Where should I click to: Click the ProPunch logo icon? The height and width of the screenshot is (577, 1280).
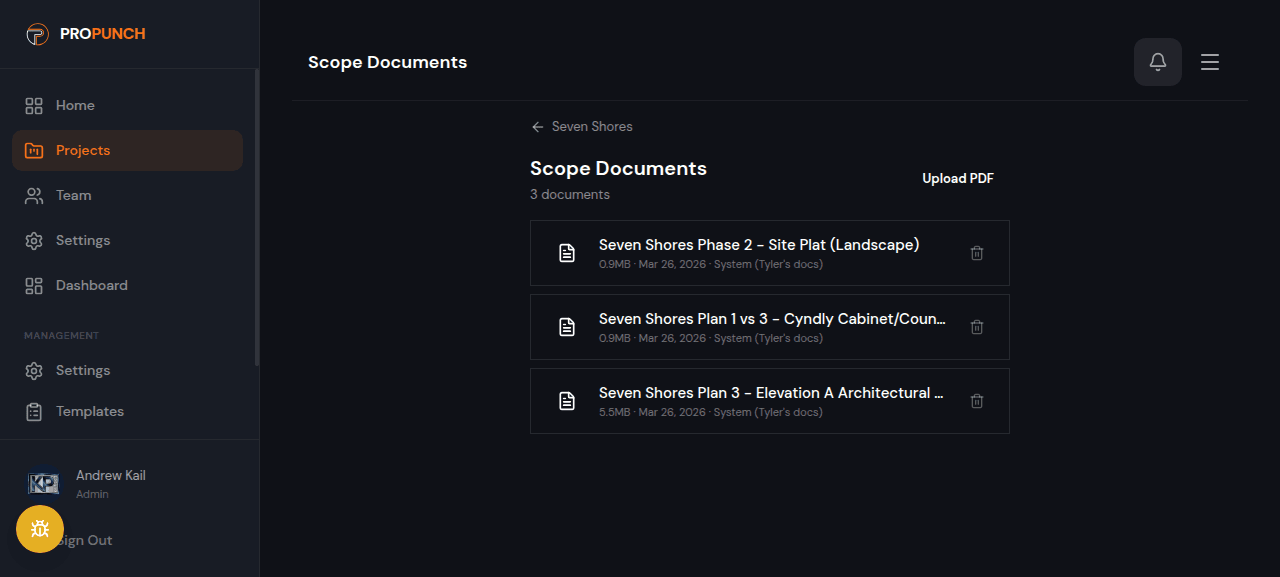click(x=37, y=34)
